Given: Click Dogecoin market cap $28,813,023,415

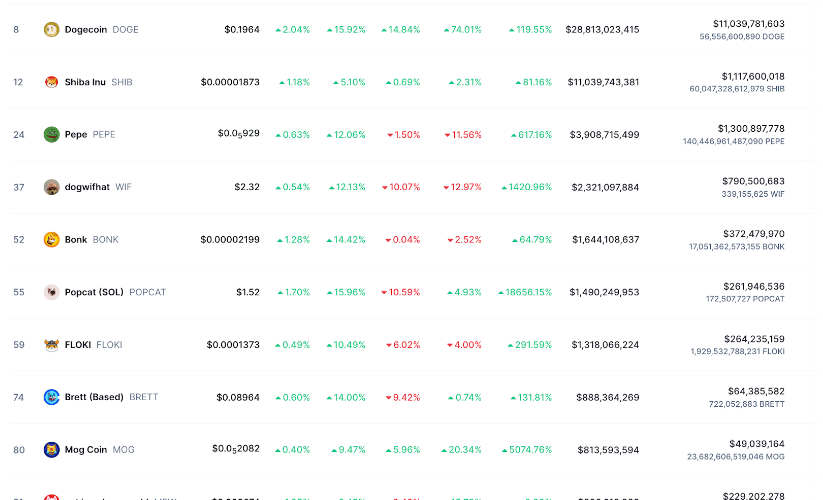Looking at the screenshot, I should click(x=602, y=30).
